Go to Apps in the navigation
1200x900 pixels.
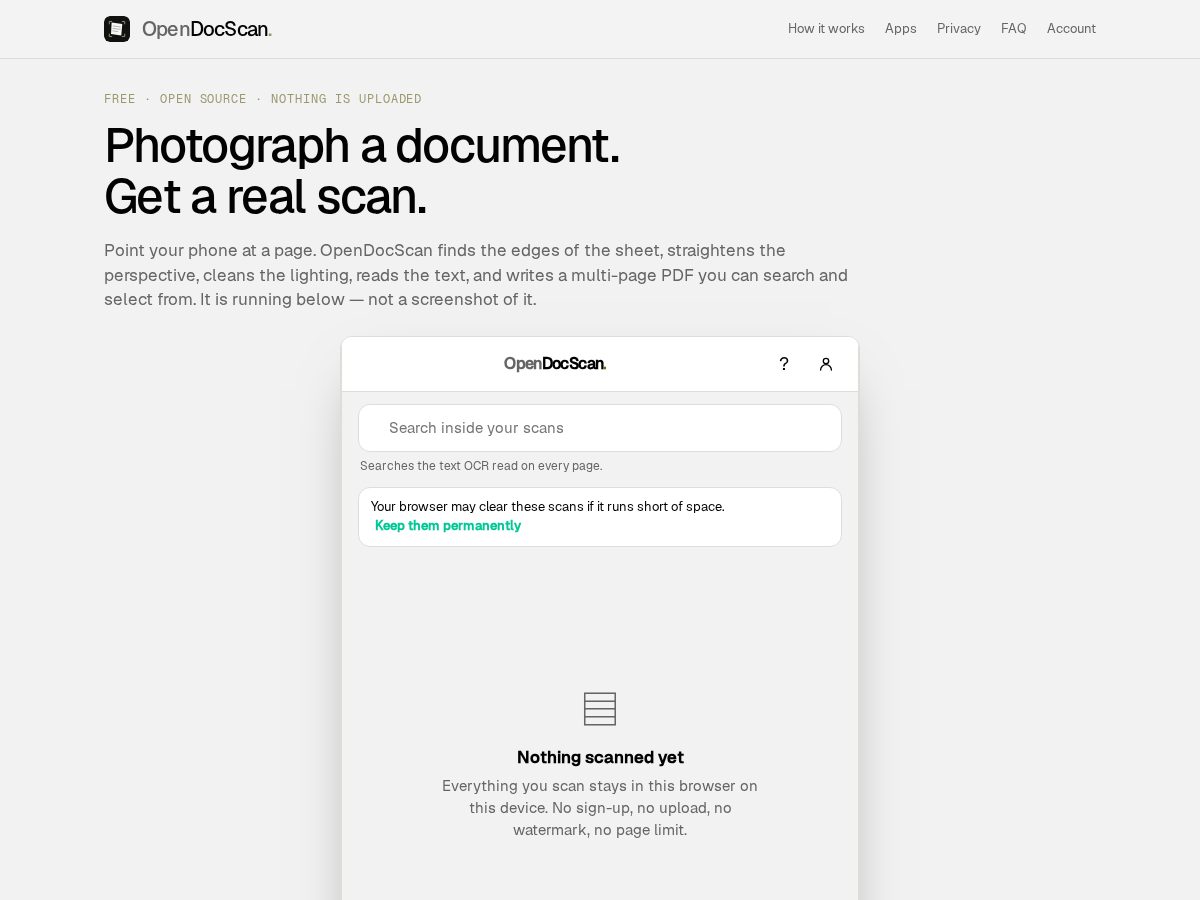900,29
